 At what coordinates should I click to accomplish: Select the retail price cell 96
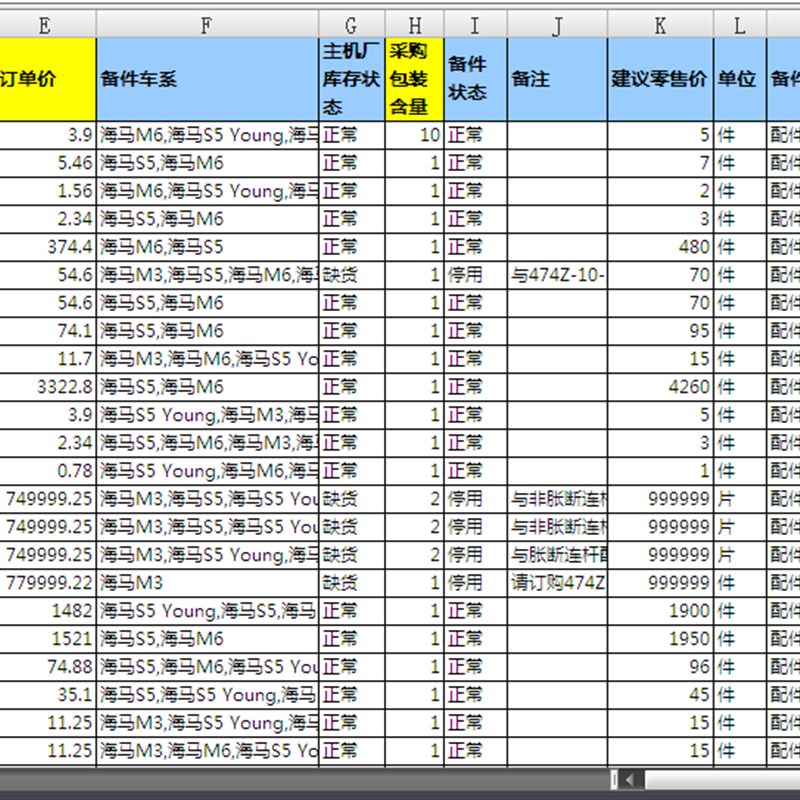click(661, 667)
